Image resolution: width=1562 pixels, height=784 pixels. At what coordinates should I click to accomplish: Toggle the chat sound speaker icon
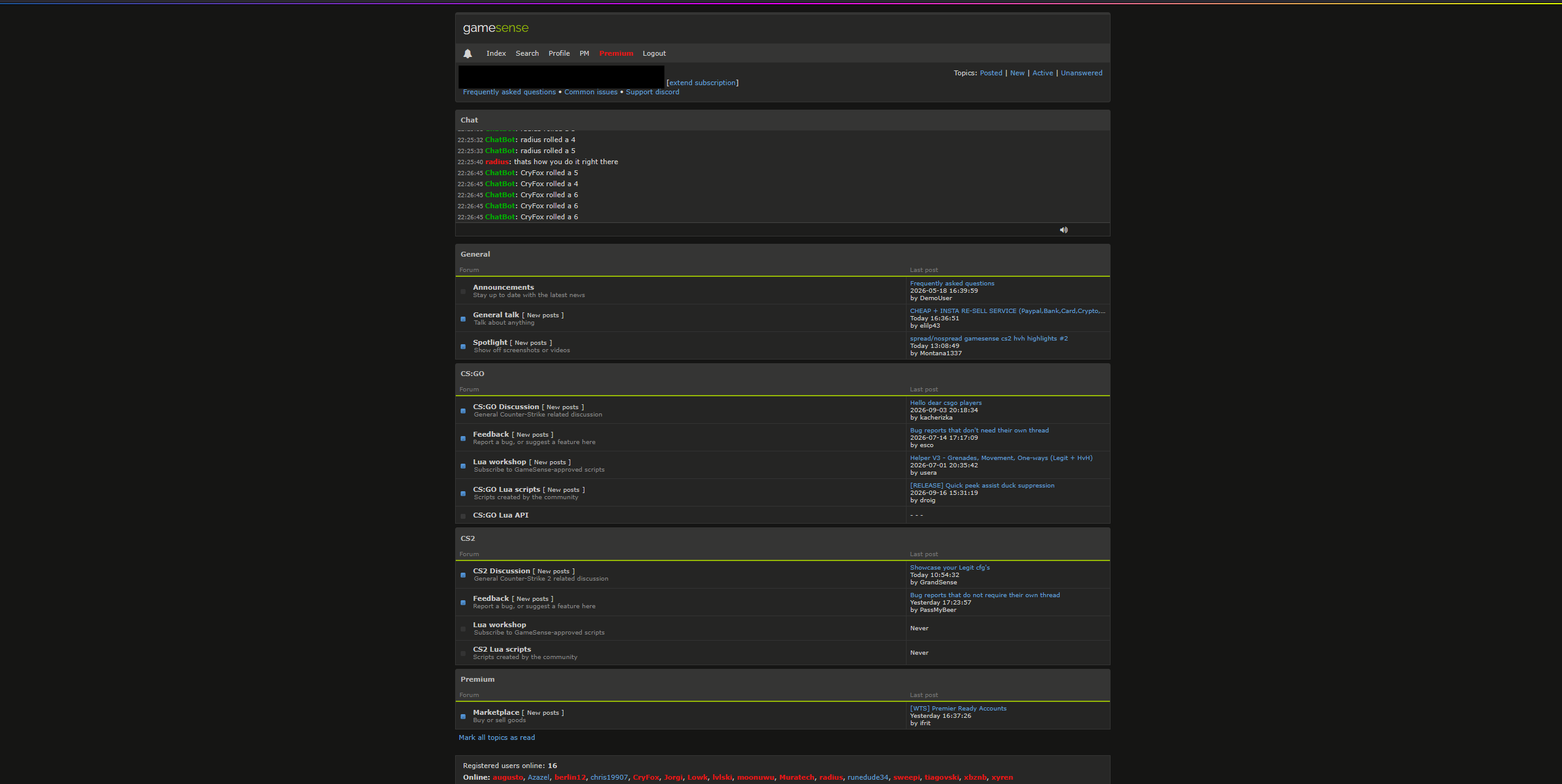[x=1063, y=230]
